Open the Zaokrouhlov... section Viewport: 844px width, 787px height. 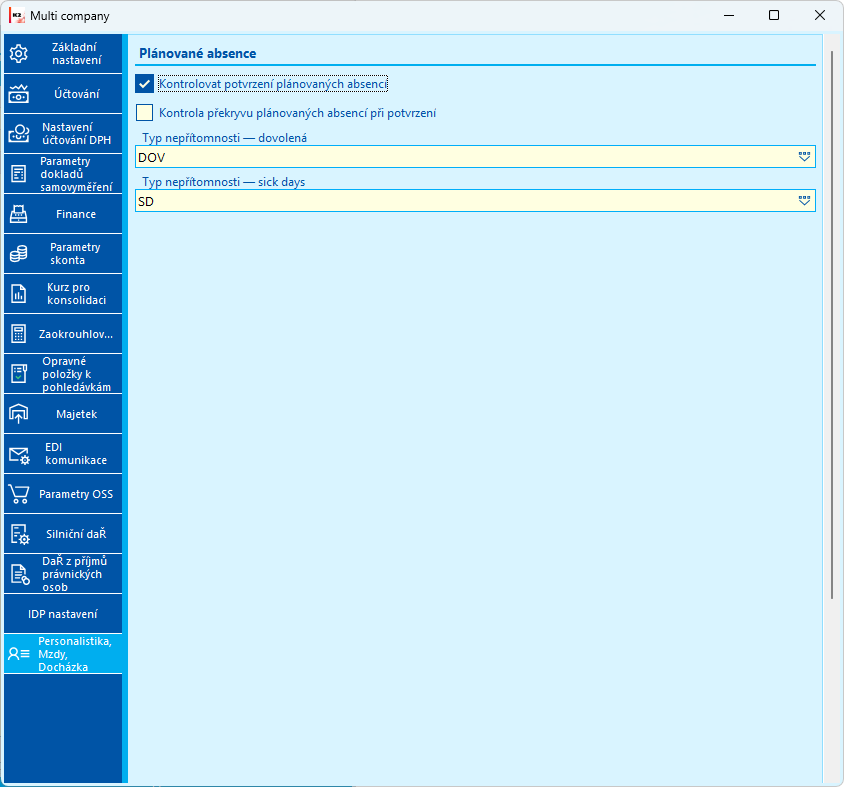tap(63, 334)
